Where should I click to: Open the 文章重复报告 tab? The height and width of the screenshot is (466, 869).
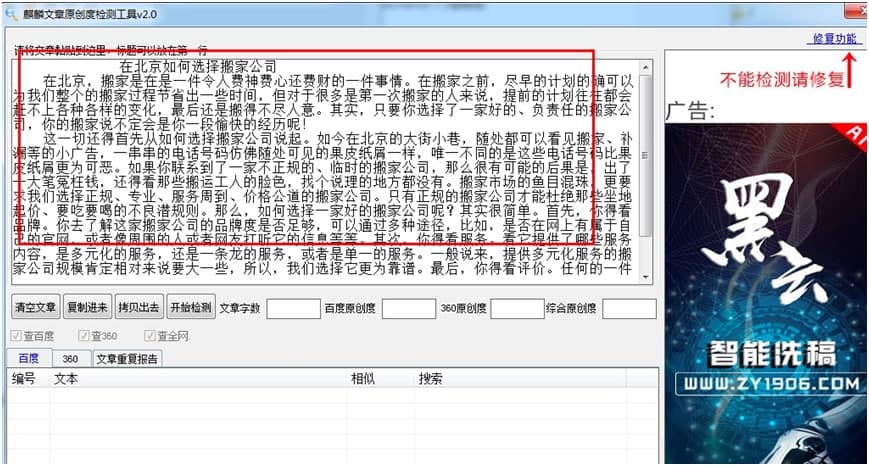[127, 359]
